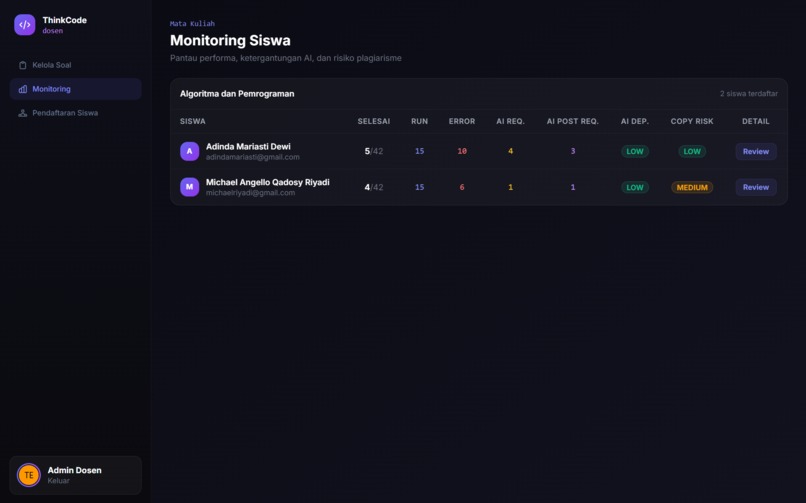Screen dimensions: 806x503
Task: Click the 'Algoritma dan Pemrograman' course title
Action: click(x=237, y=94)
